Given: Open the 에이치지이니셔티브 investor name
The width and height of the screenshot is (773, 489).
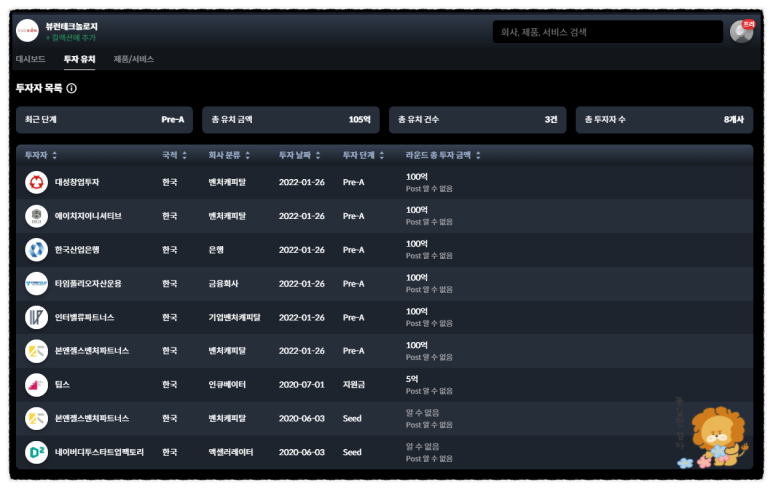Looking at the screenshot, I should [x=88, y=216].
